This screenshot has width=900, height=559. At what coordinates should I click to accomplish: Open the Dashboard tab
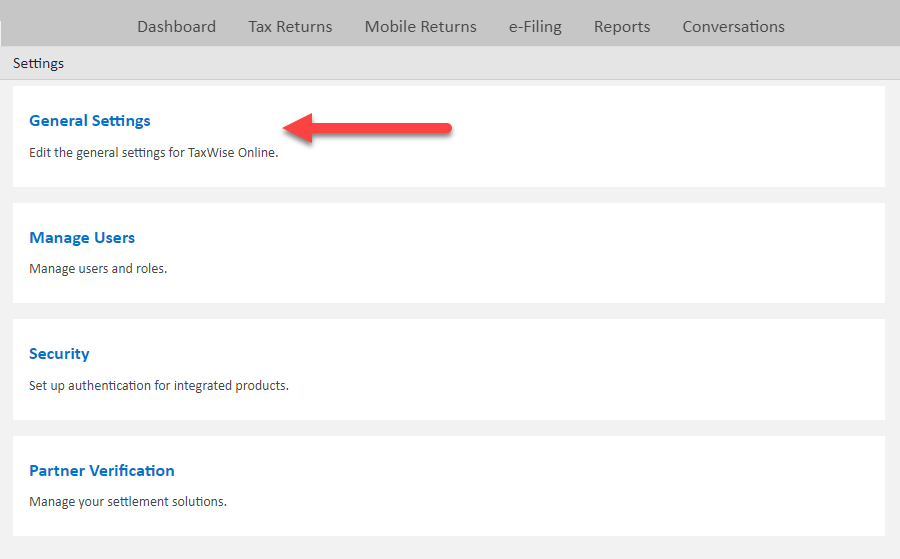[x=176, y=27]
